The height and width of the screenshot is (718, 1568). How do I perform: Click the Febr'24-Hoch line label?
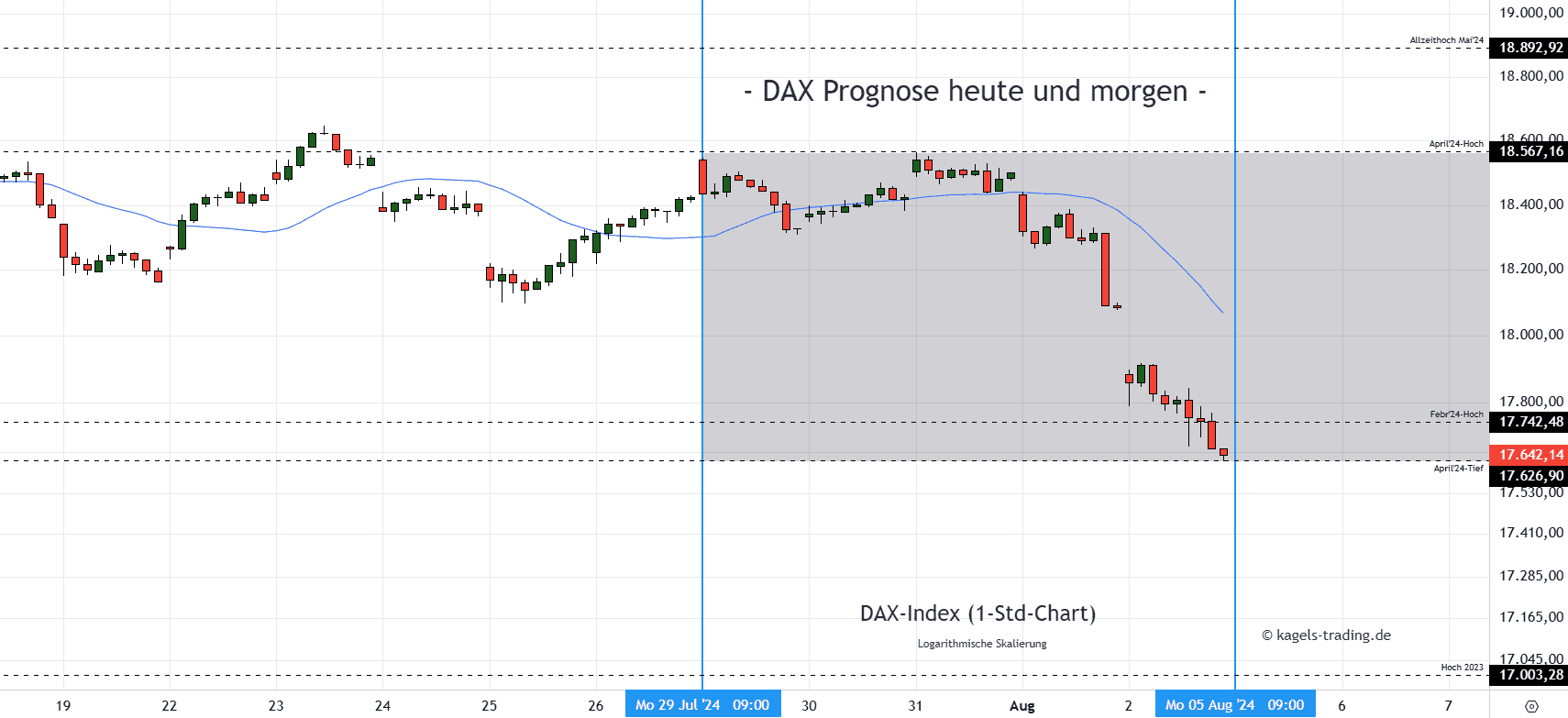pos(1456,414)
